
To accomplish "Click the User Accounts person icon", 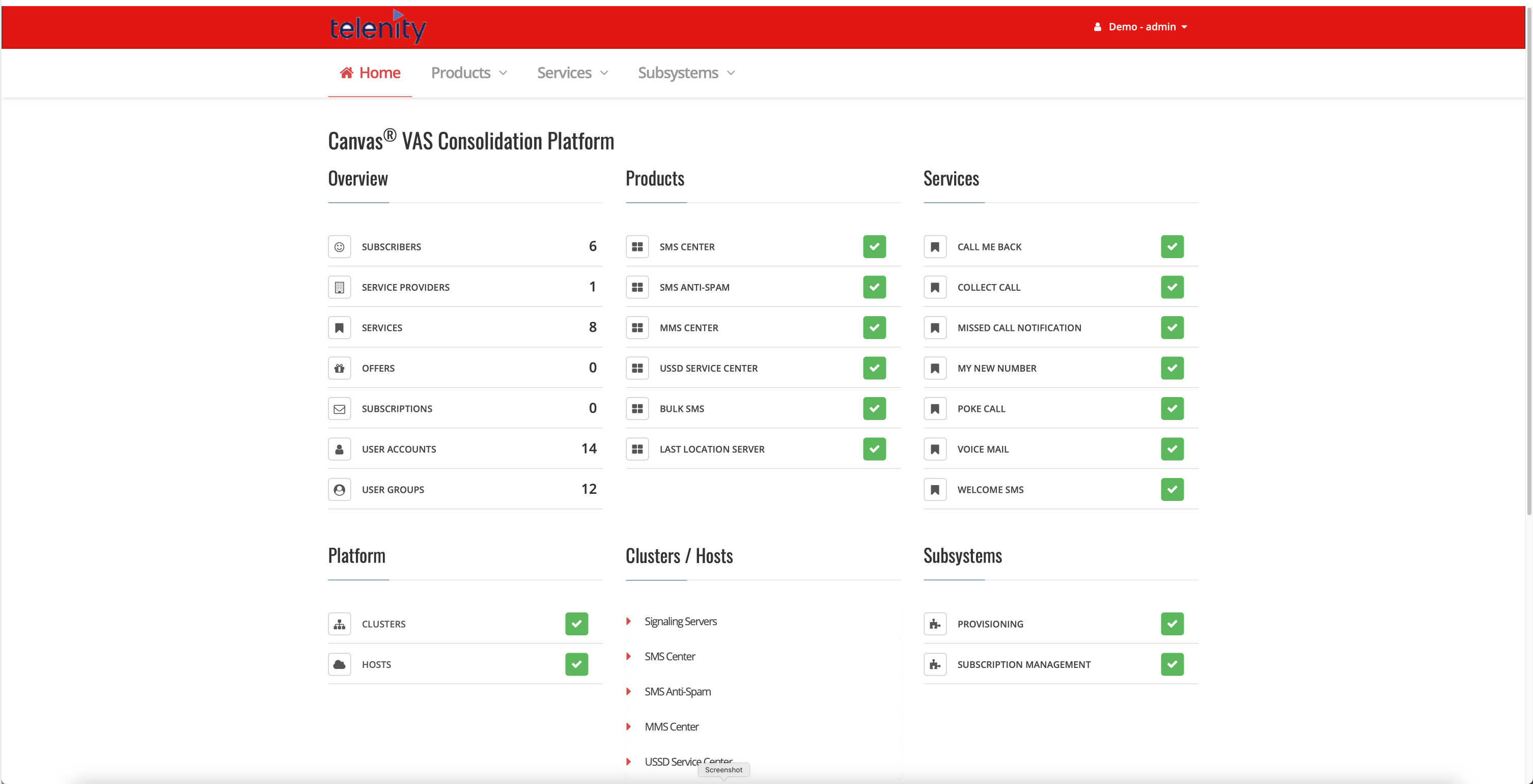I will point(339,449).
